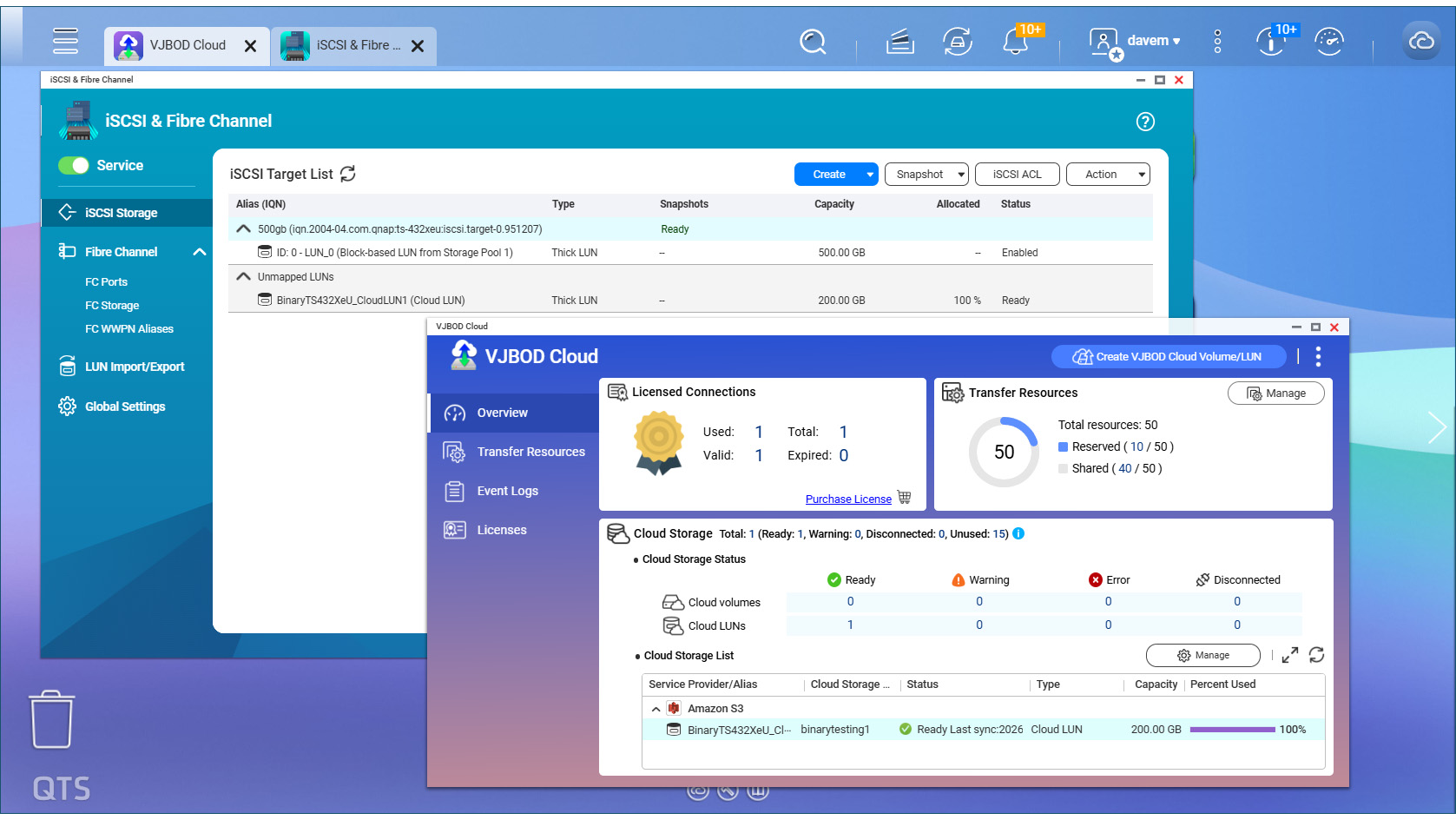Refresh the Cloud Storage List
Viewport: 1456px width, 820px height.
(1316, 655)
